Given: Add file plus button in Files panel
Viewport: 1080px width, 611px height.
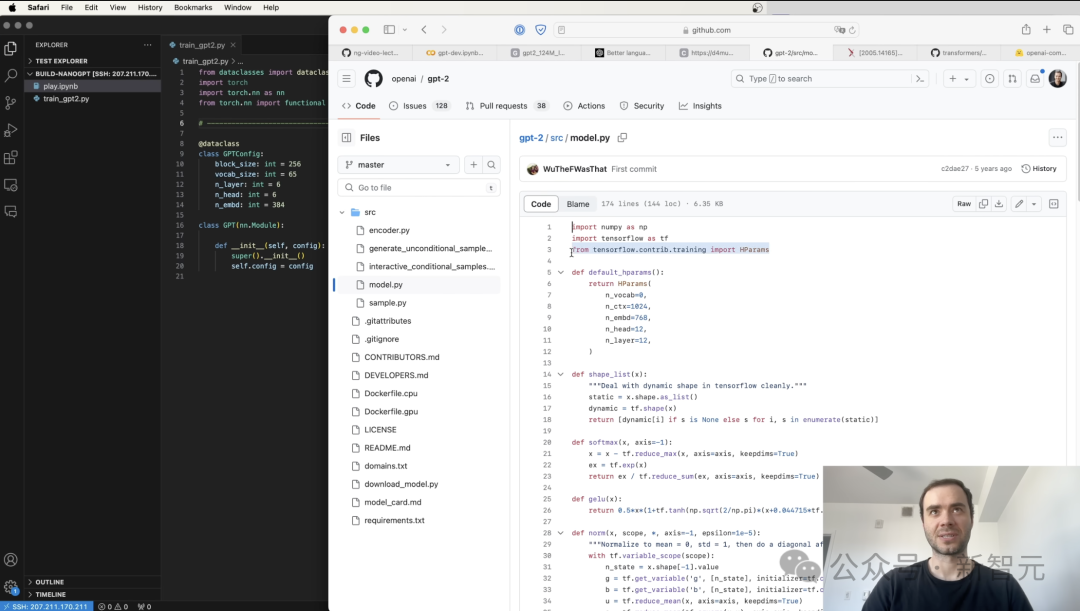Looking at the screenshot, I should coord(473,165).
